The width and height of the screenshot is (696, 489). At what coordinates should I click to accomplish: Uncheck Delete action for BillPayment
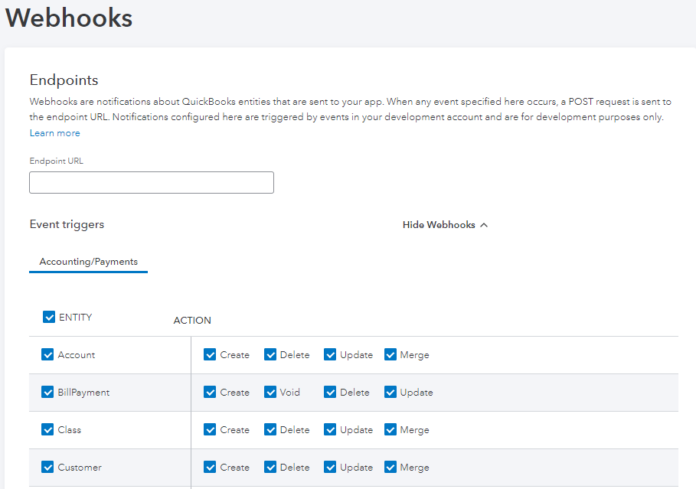point(330,392)
